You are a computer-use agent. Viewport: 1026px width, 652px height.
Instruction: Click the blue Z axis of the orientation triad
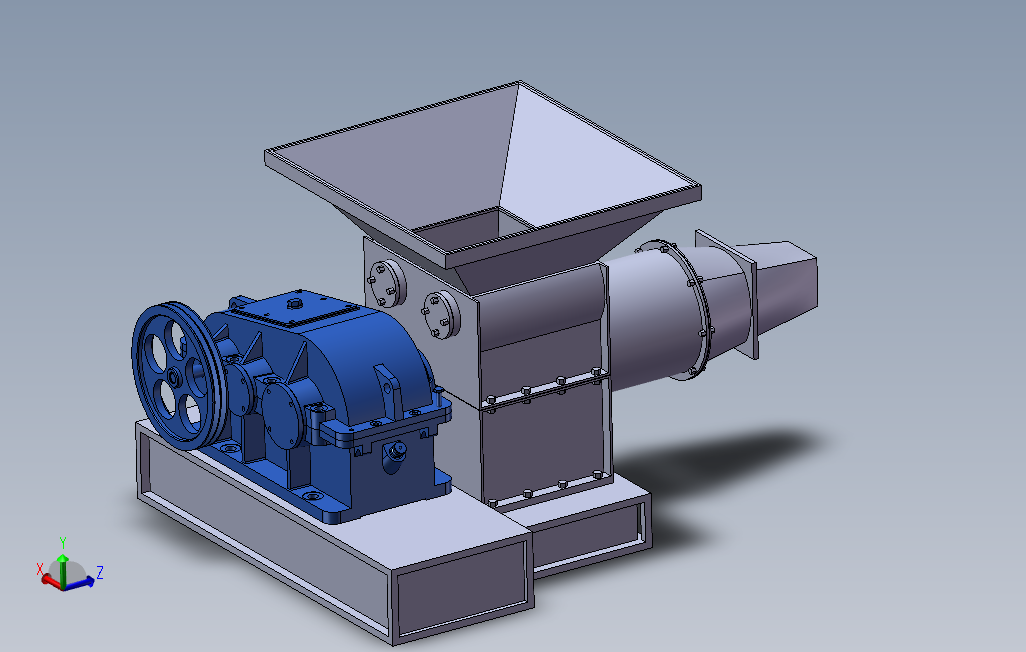pos(80,581)
